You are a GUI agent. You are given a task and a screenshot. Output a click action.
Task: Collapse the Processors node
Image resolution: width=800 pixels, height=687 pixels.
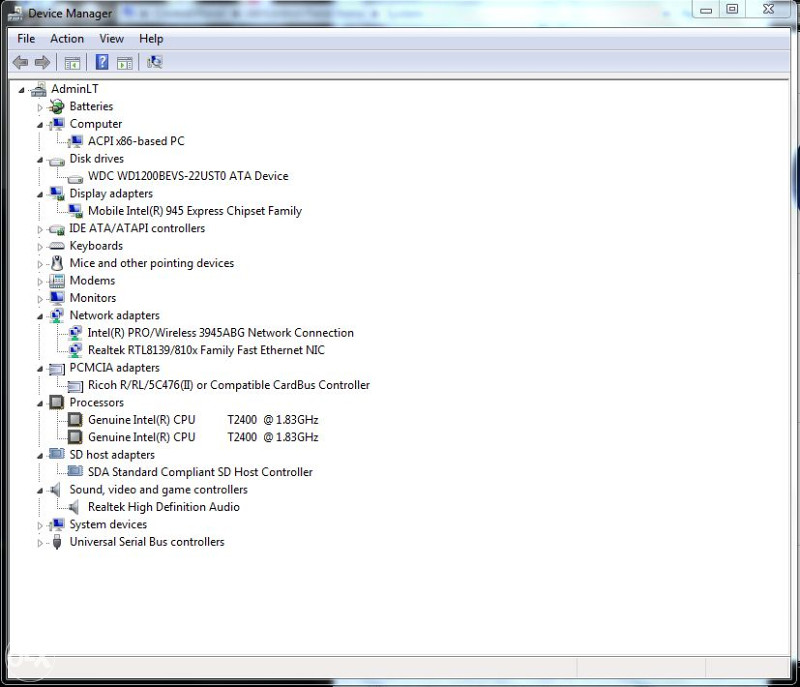click(40, 403)
